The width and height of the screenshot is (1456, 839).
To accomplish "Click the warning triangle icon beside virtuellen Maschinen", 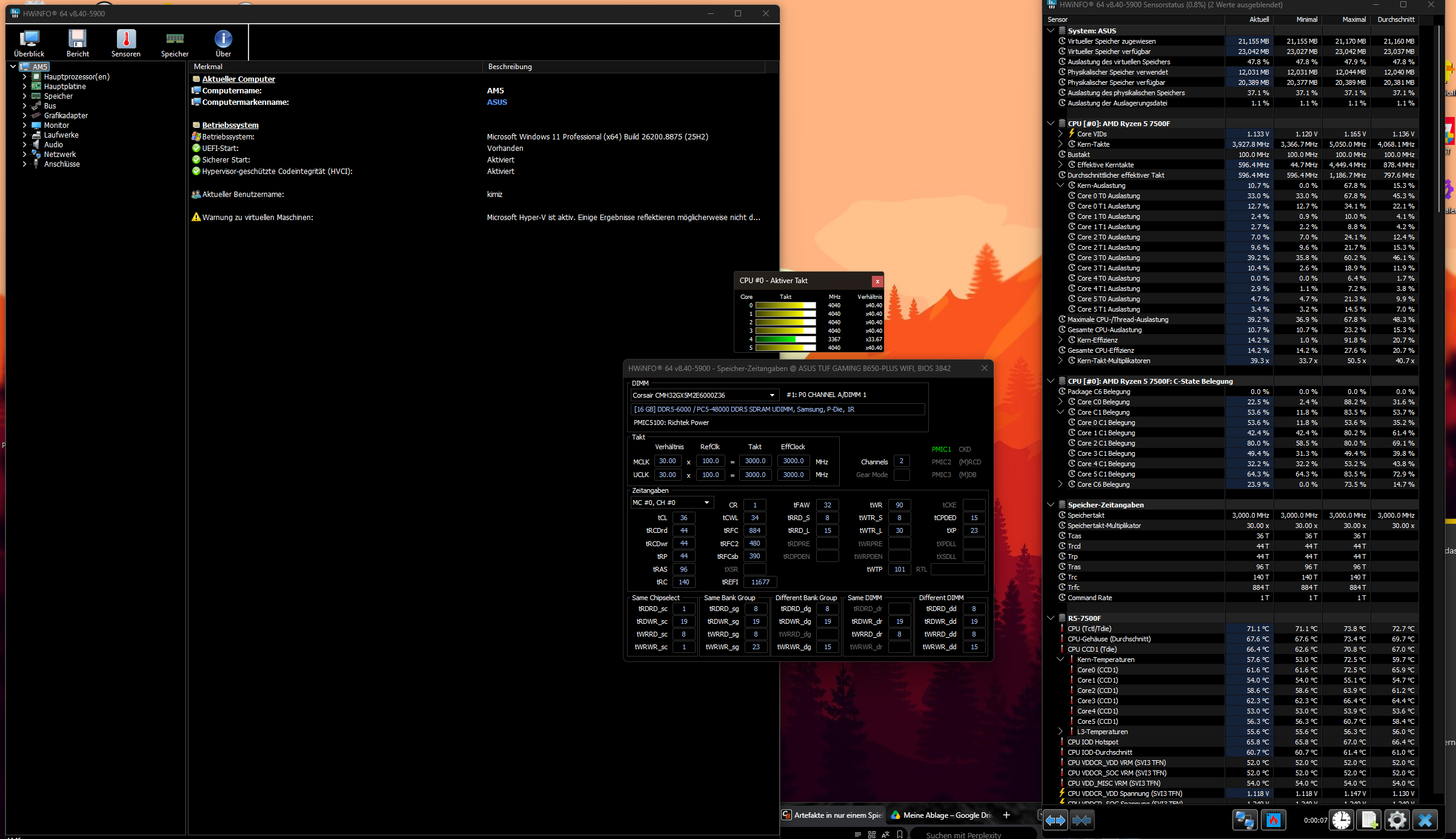I will [x=196, y=217].
